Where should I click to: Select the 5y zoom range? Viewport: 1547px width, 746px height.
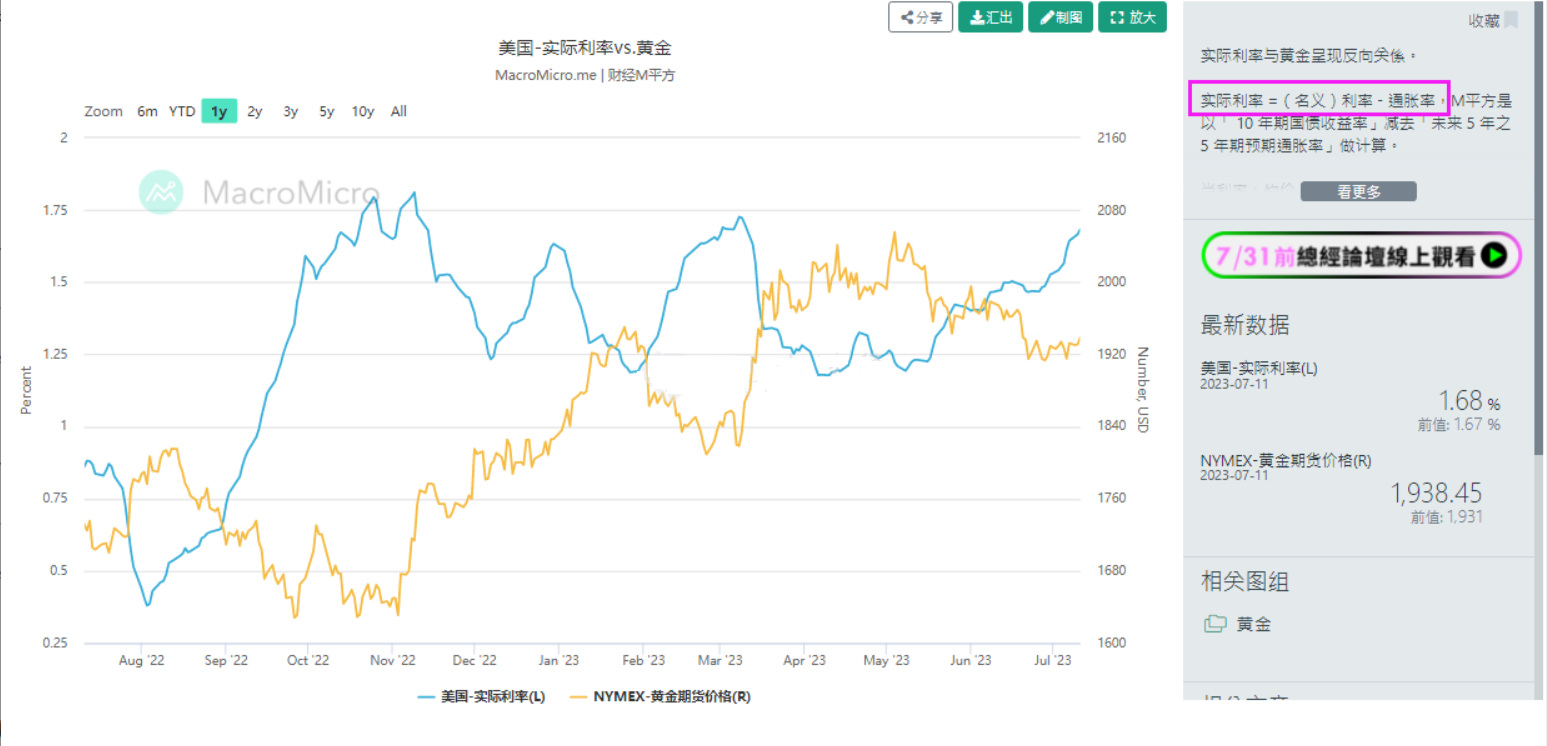coord(327,111)
